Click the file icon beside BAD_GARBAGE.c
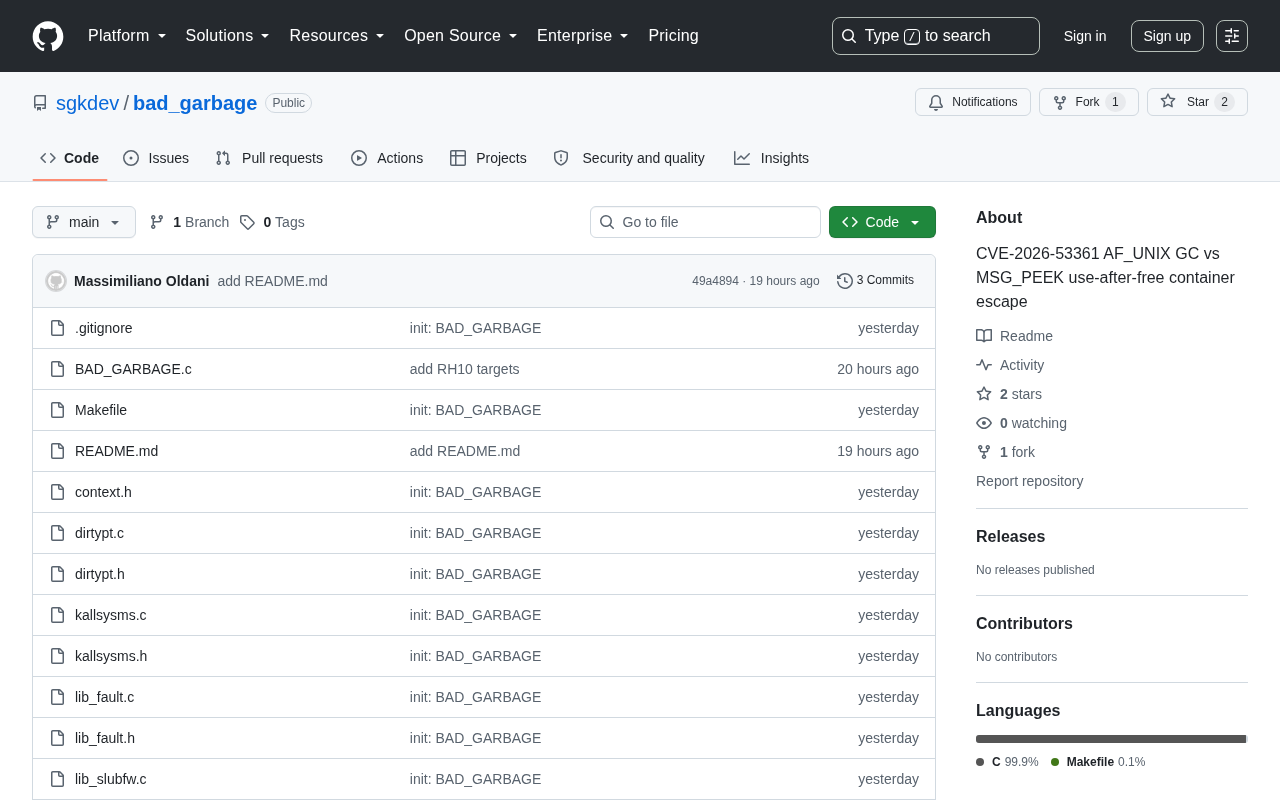The width and height of the screenshot is (1280, 800). [x=58, y=369]
